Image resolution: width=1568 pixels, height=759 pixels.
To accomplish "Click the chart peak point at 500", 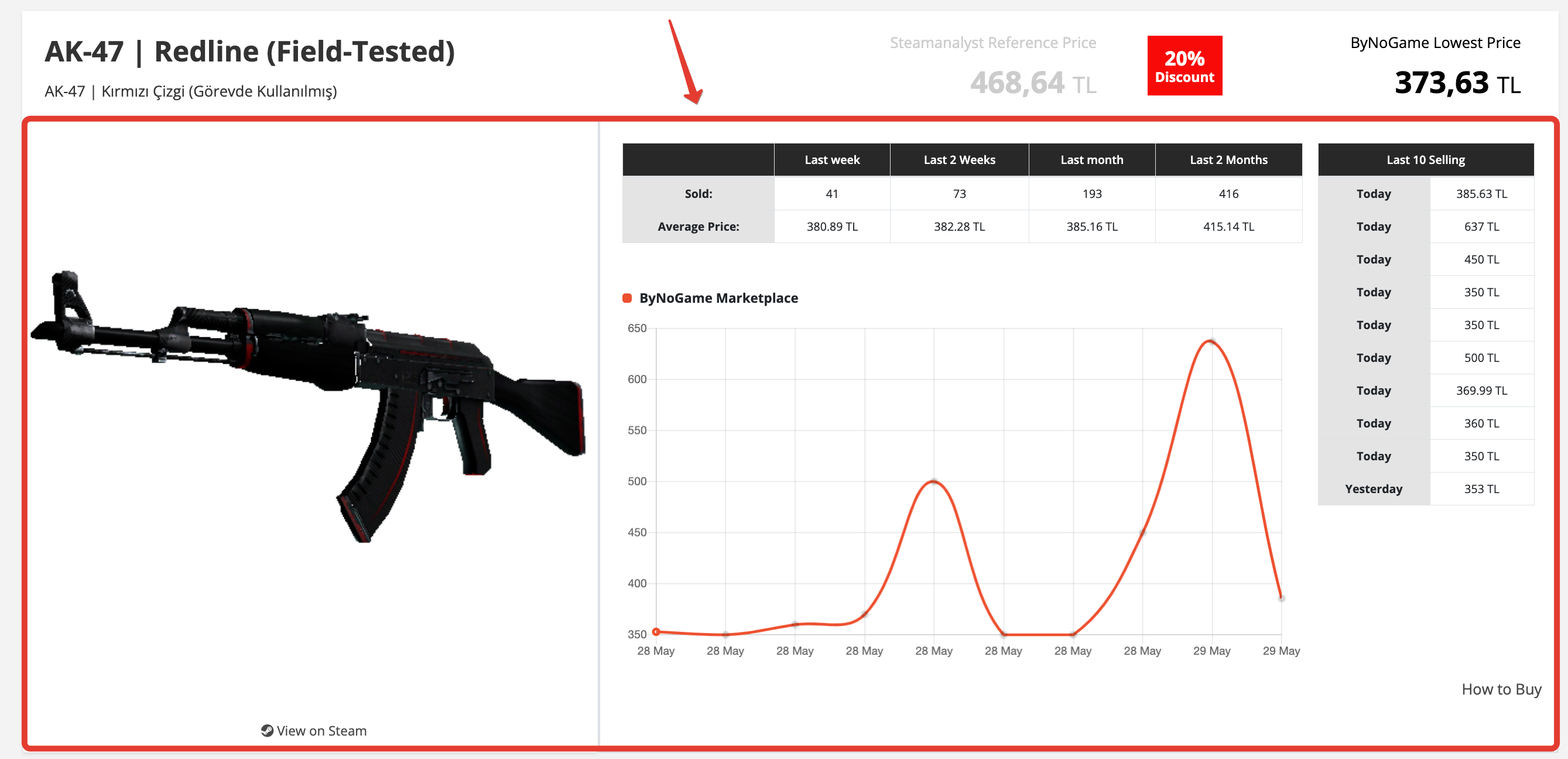I will (934, 481).
